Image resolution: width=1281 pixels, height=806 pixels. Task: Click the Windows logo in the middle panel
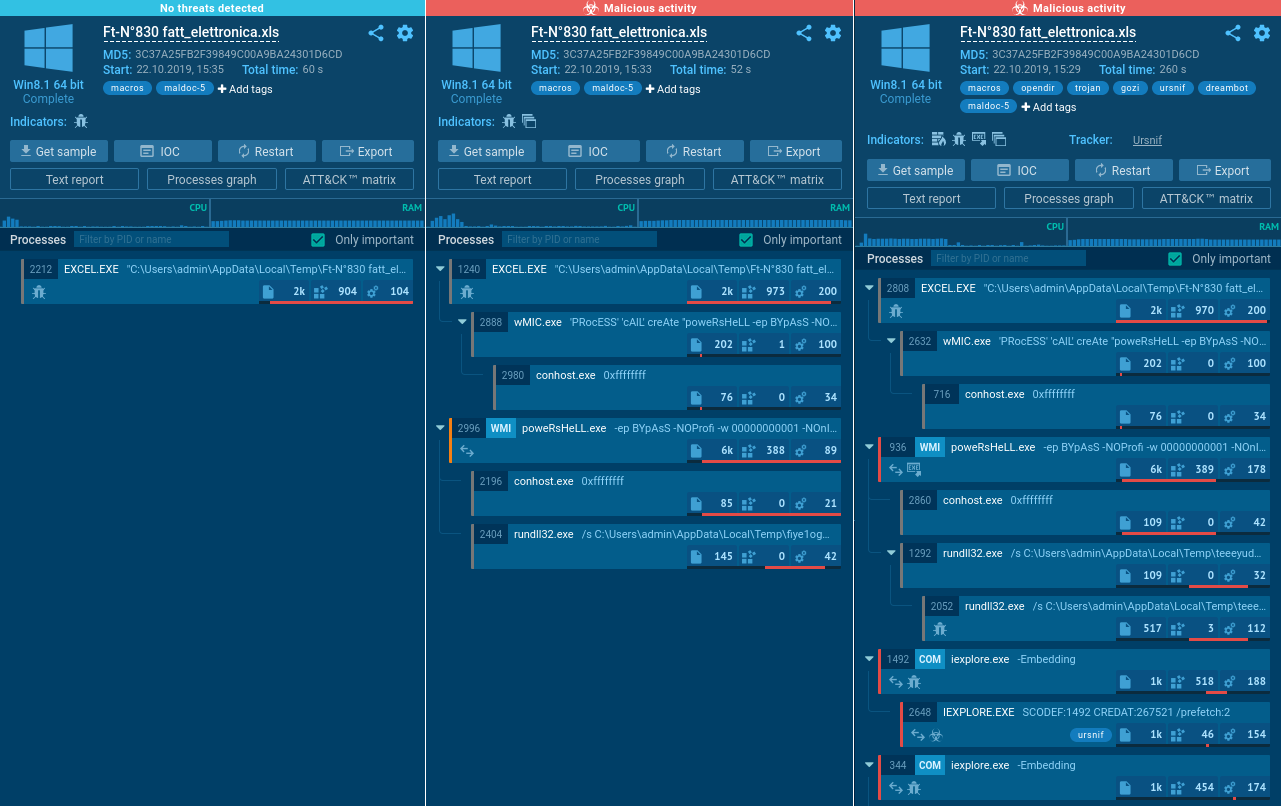(x=476, y=49)
